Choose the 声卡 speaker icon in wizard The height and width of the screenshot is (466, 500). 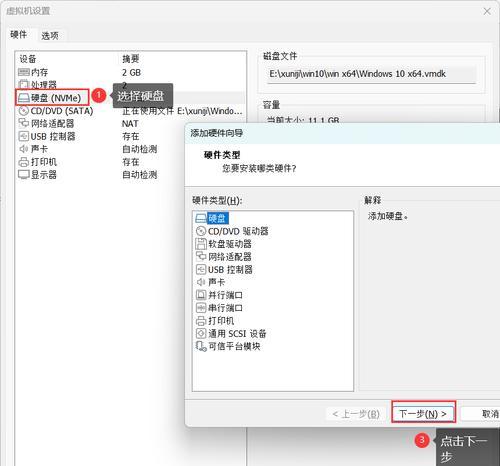pos(201,282)
